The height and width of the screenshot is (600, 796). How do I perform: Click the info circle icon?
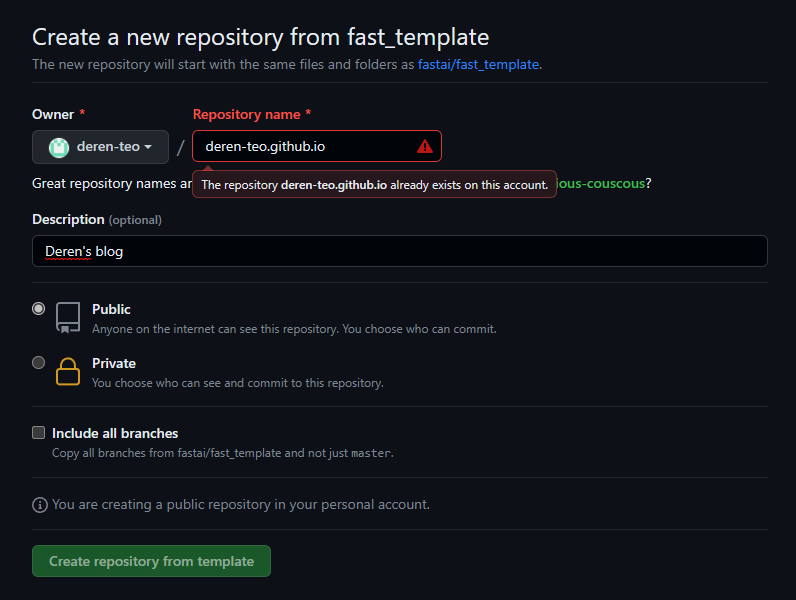coord(40,505)
